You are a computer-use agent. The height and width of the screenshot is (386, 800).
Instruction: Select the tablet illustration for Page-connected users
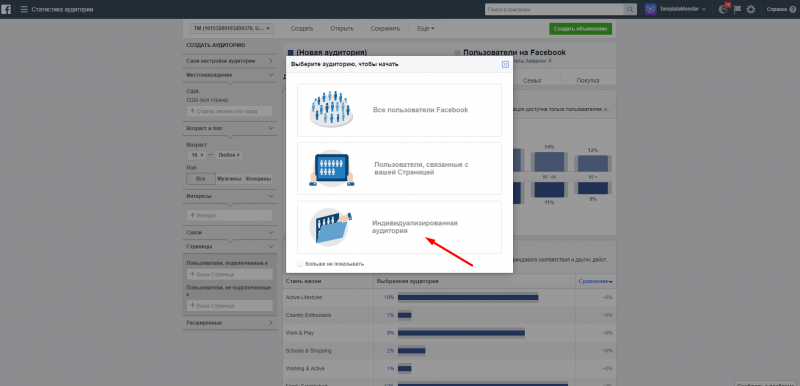click(x=331, y=168)
